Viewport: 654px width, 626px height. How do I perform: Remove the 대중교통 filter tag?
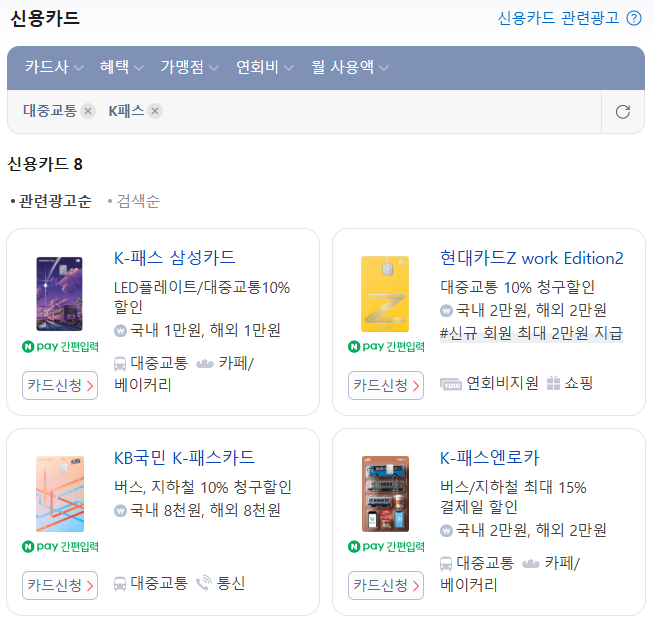(88, 111)
